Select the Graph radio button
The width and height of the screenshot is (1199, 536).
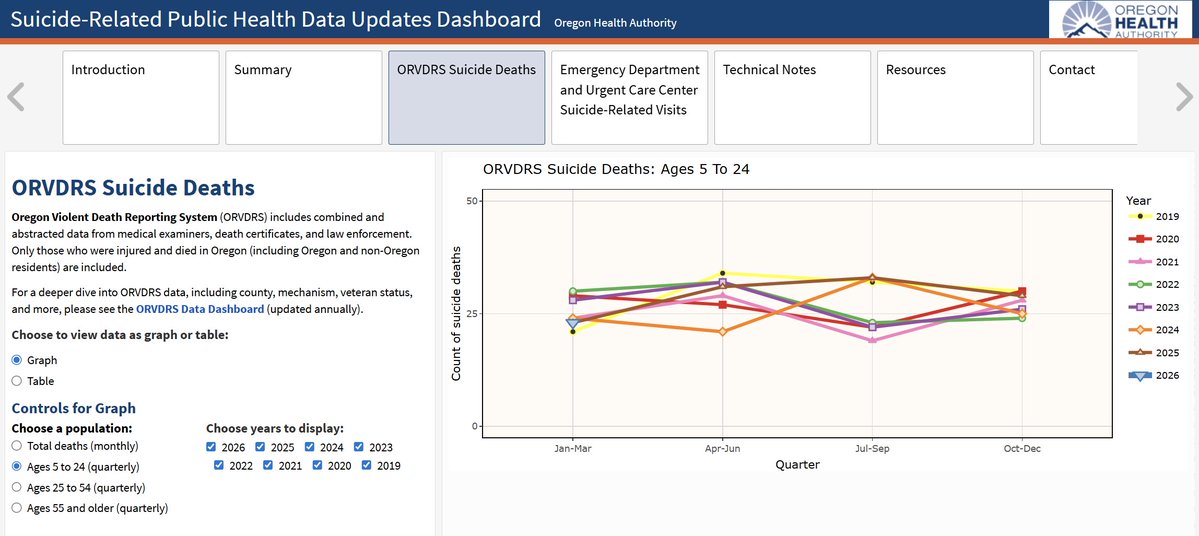point(17,360)
